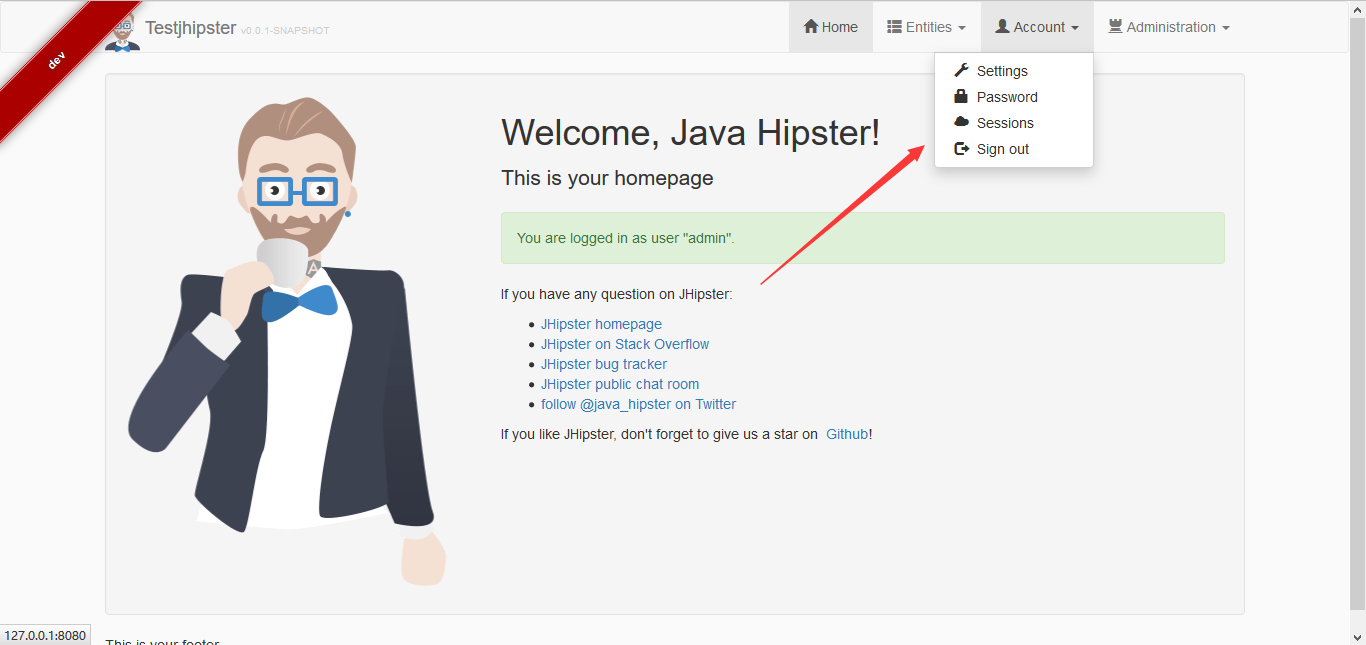The height and width of the screenshot is (645, 1366).
Task: Click the hipster character illustration
Action: click(x=287, y=340)
